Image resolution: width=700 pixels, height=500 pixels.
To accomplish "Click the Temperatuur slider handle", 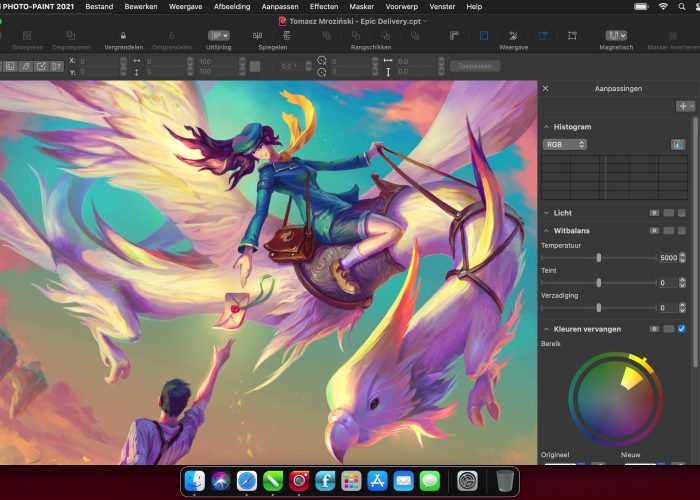I will (599, 258).
